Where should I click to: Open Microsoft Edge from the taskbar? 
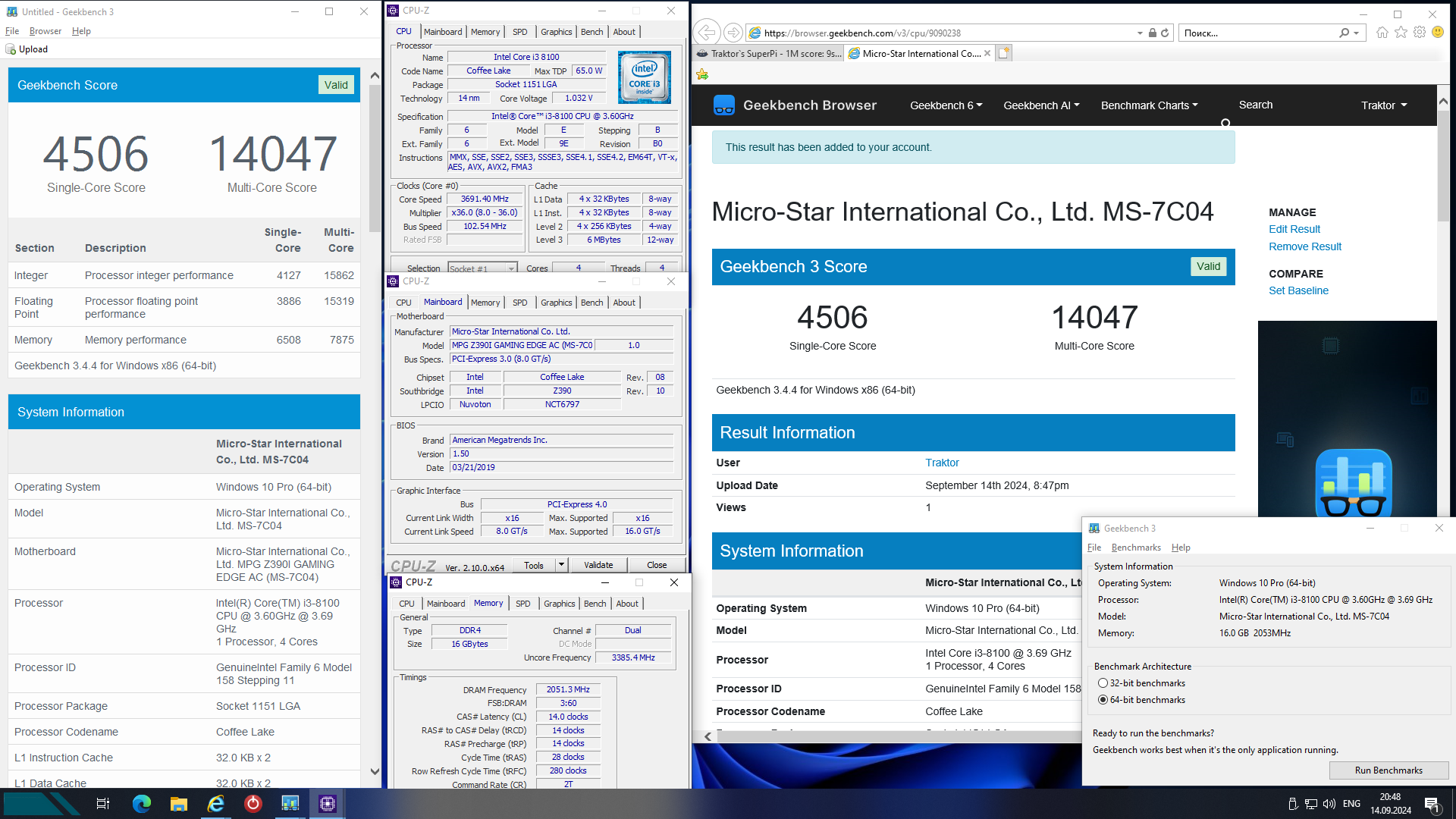tap(141, 804)
